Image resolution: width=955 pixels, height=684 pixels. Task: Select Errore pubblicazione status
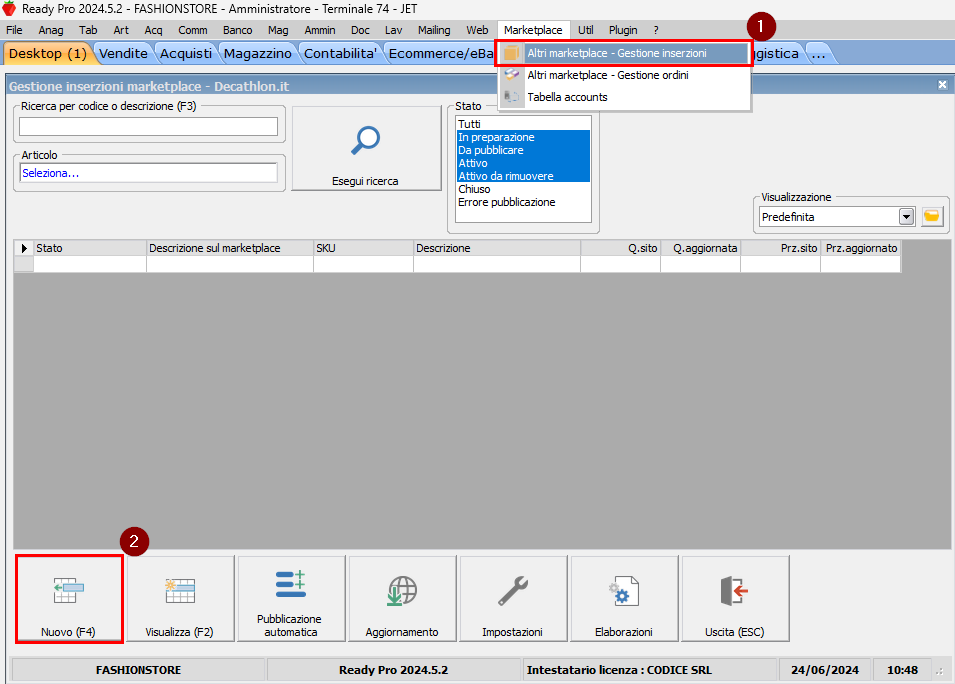(x=524, y=202)
